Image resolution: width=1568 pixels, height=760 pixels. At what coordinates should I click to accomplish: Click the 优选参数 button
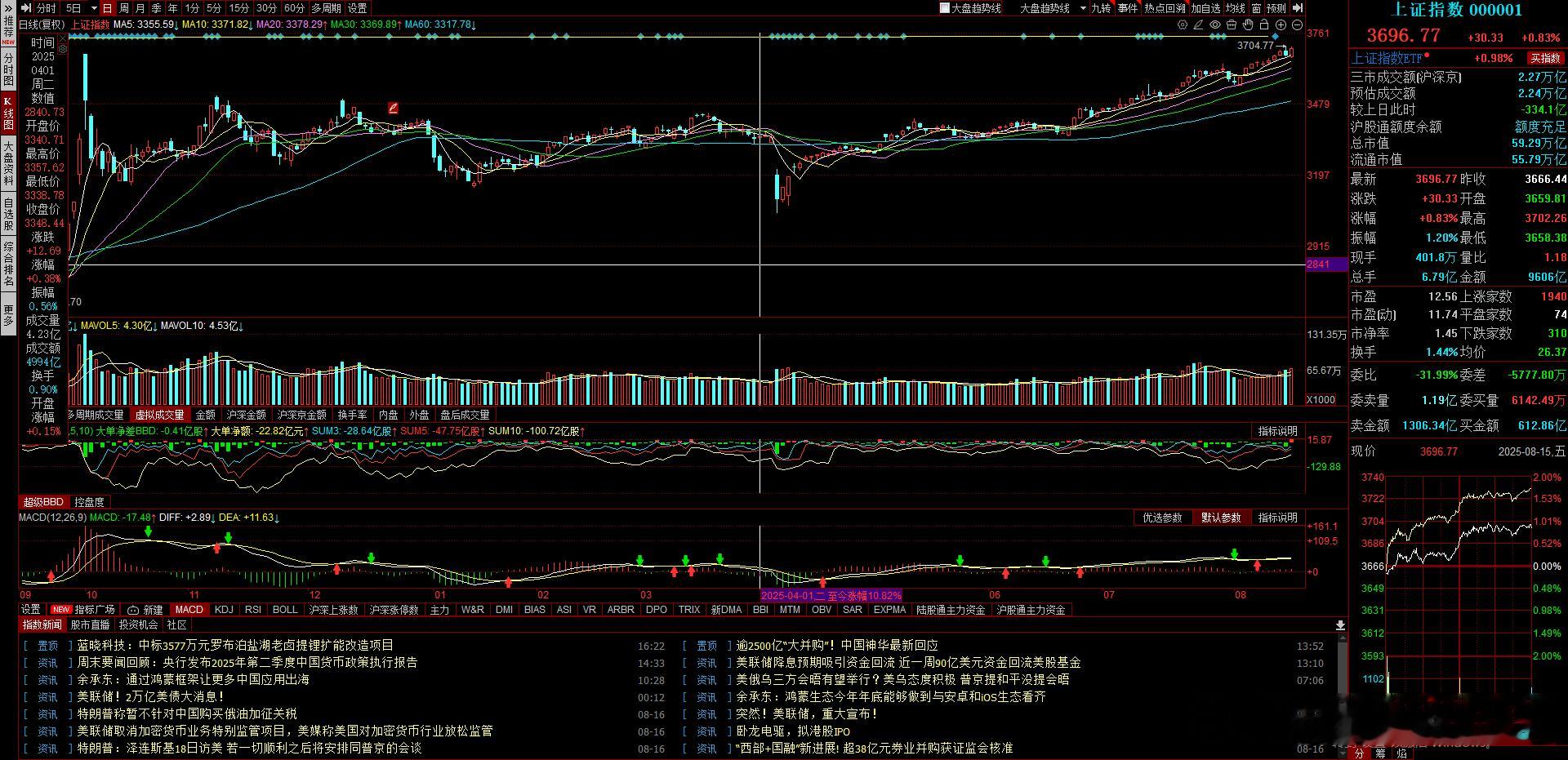(1162, 518)
